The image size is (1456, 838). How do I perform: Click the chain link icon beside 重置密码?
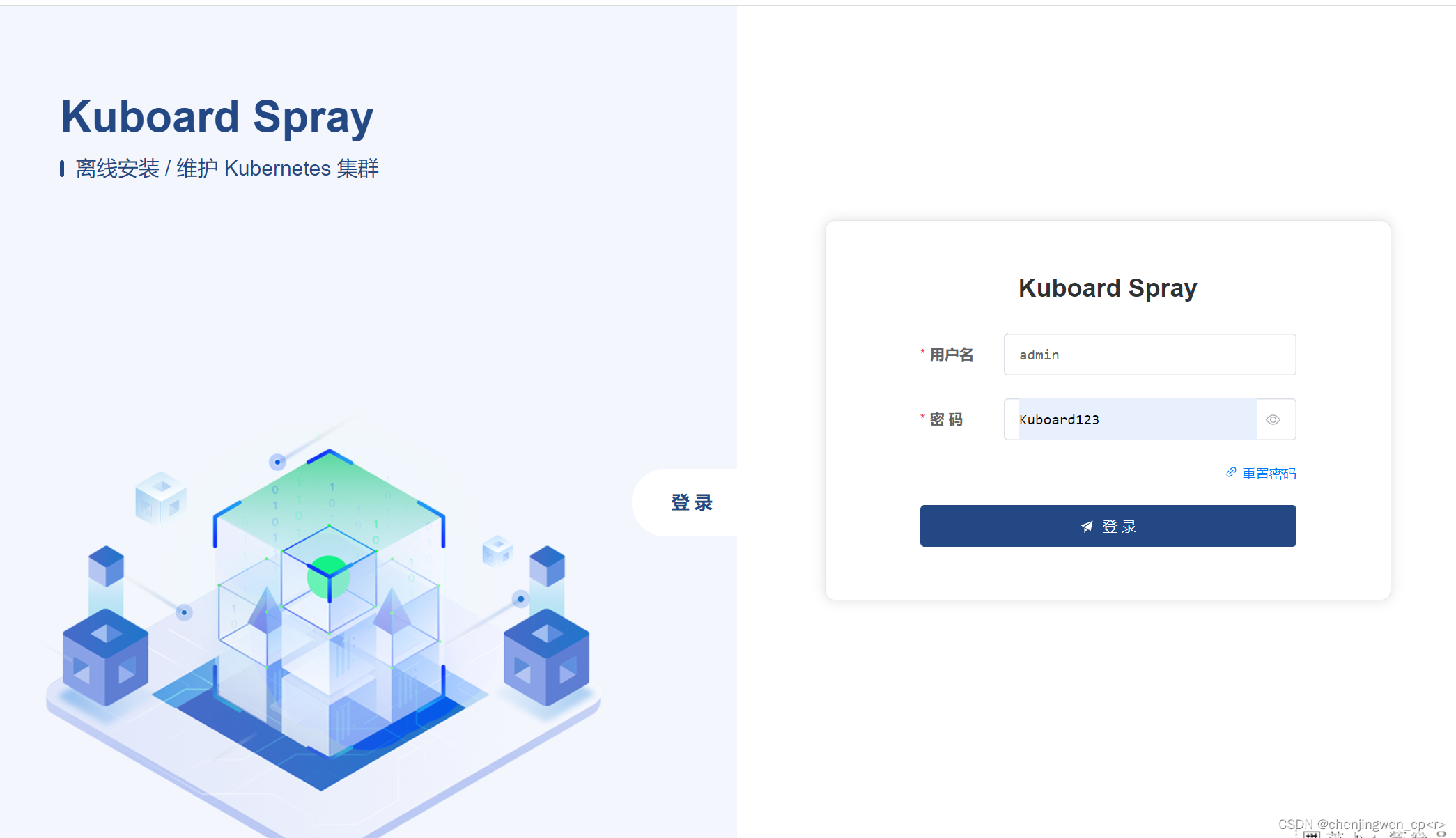pos(1231,472)
